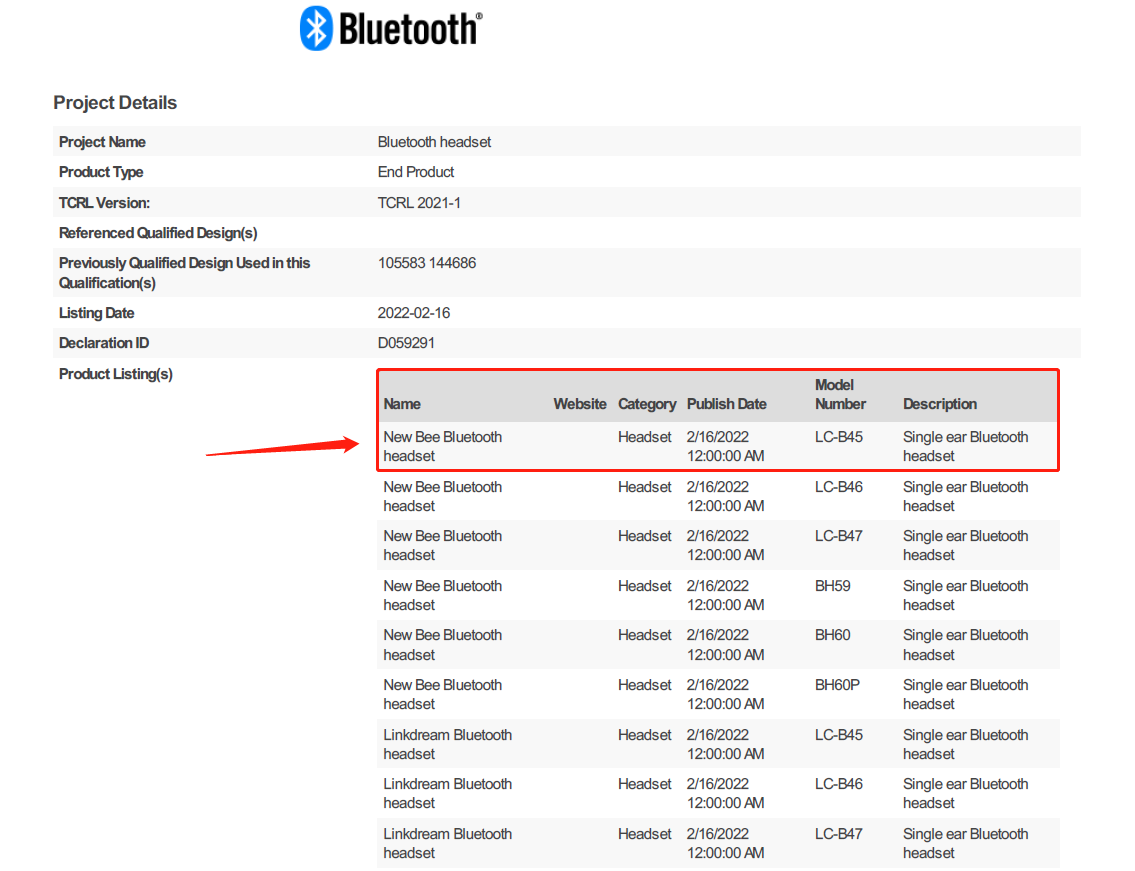Viewport: 1135px width, 871px height.
Task: Select the "End Product" value
Action: coord(415,172)
